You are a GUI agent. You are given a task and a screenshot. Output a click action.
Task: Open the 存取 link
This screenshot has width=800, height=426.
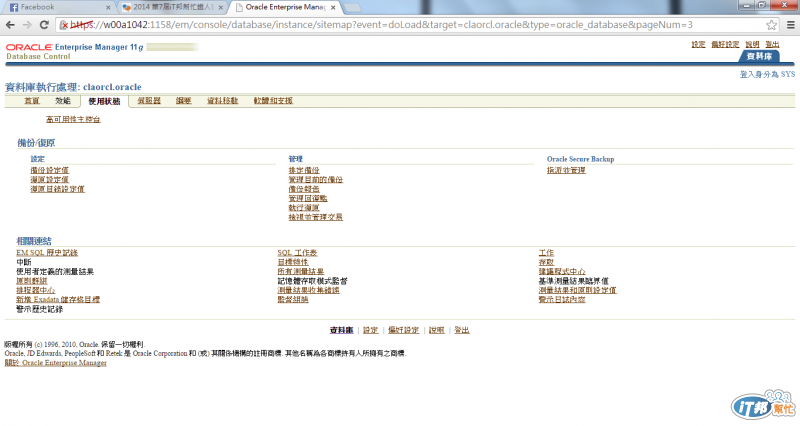point(546,262)
